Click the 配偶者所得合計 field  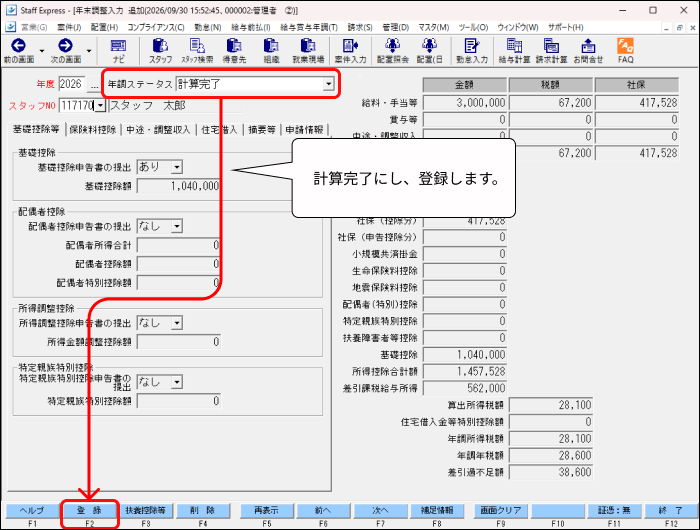179,245
